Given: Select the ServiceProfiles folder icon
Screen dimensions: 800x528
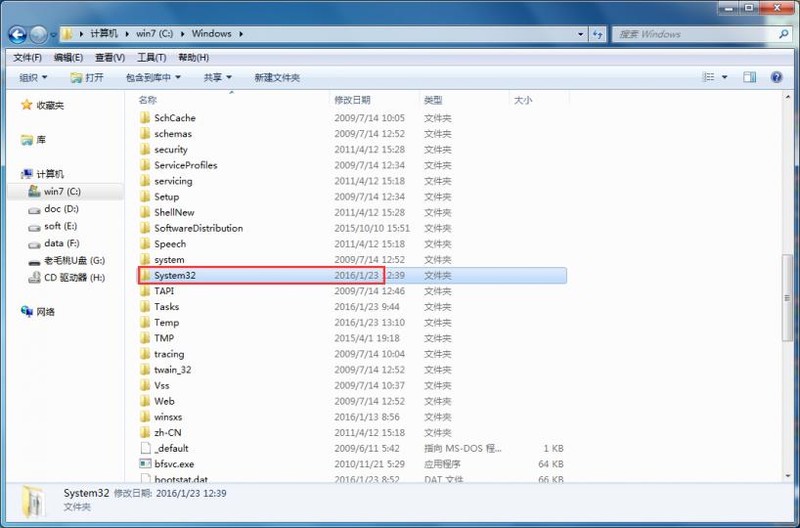Looking at the screenshot, I should tap(145, 165).
